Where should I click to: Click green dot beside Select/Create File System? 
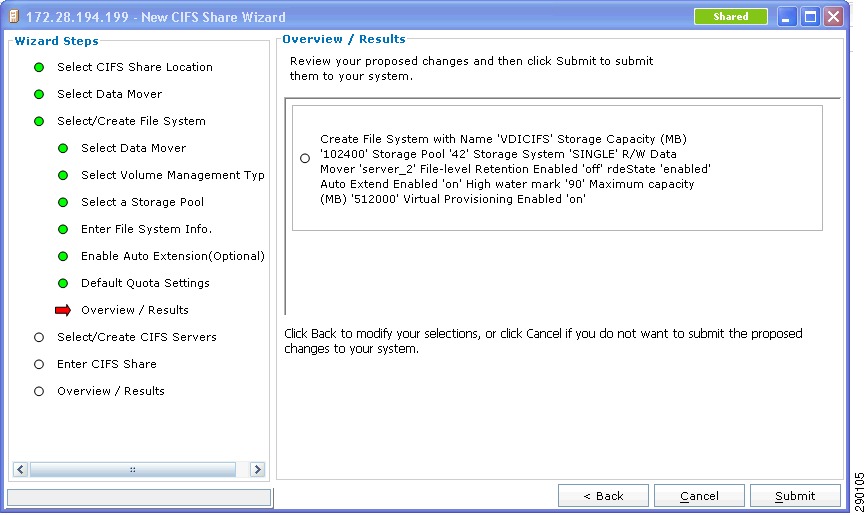coord(39,121)
